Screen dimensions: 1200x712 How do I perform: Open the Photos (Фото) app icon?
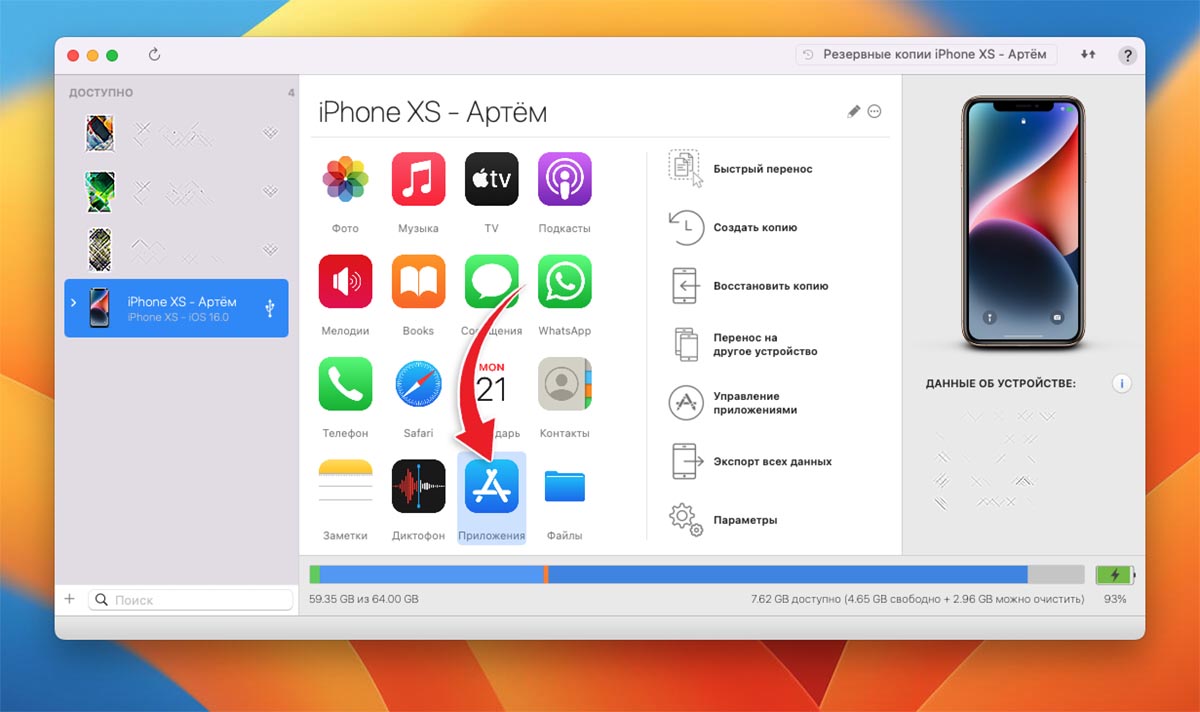(345, 179)
